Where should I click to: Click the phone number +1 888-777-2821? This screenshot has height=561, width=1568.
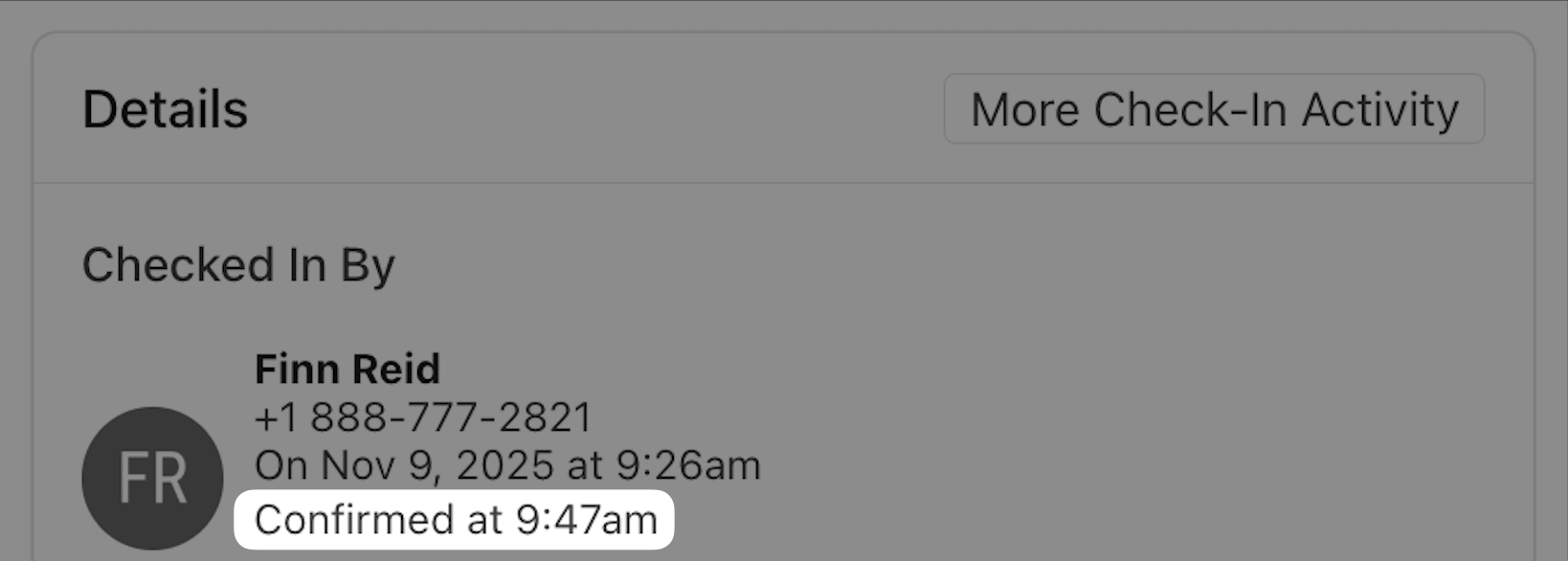(424, 417)
